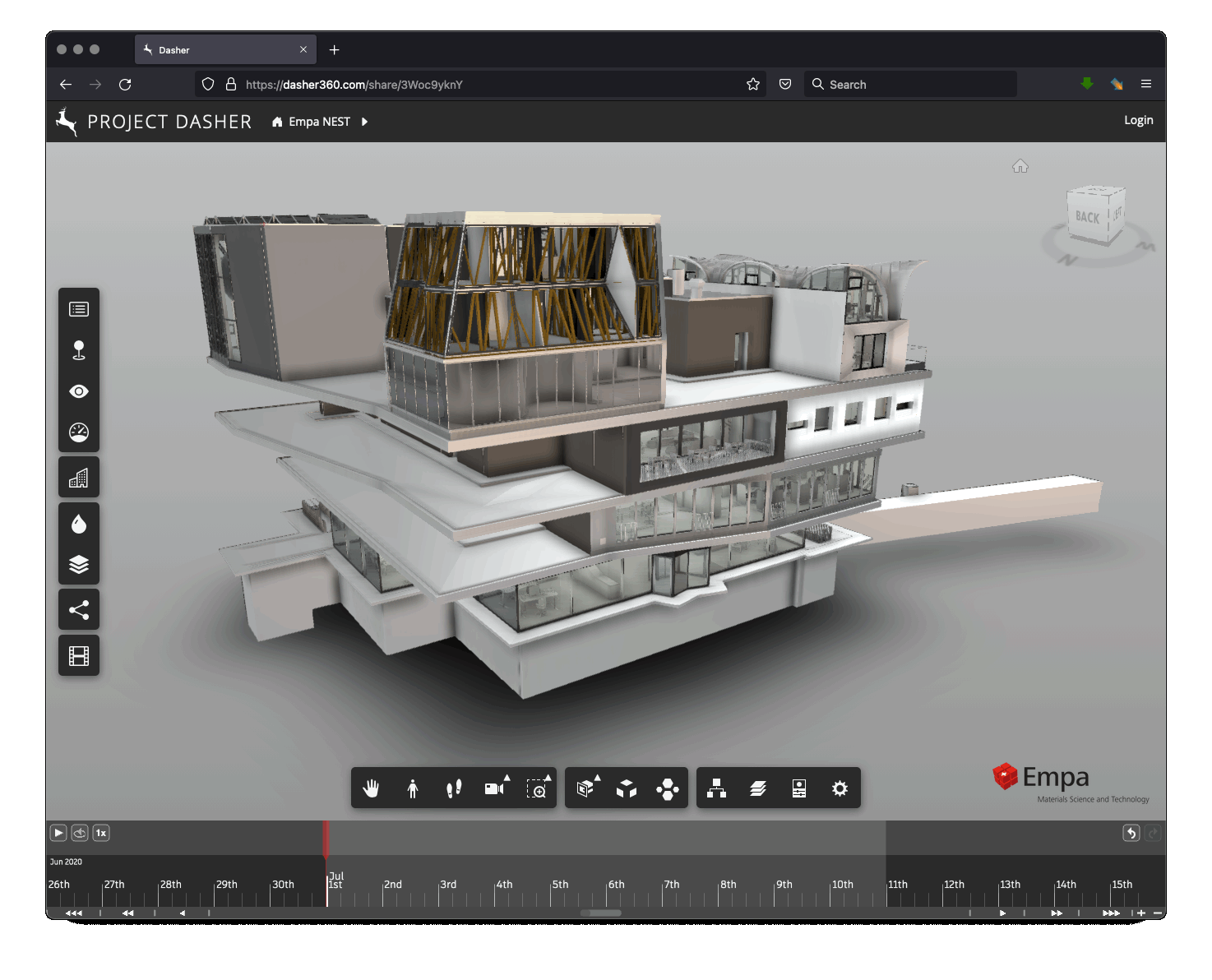Click the Login link
This screenshot has width=1212, height=980.
point(1138,120)
